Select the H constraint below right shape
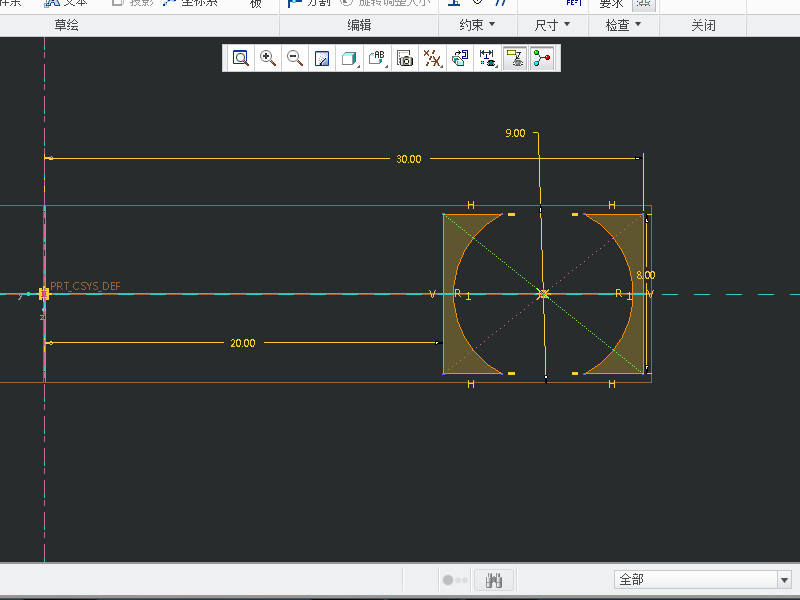 coord(612,384)
